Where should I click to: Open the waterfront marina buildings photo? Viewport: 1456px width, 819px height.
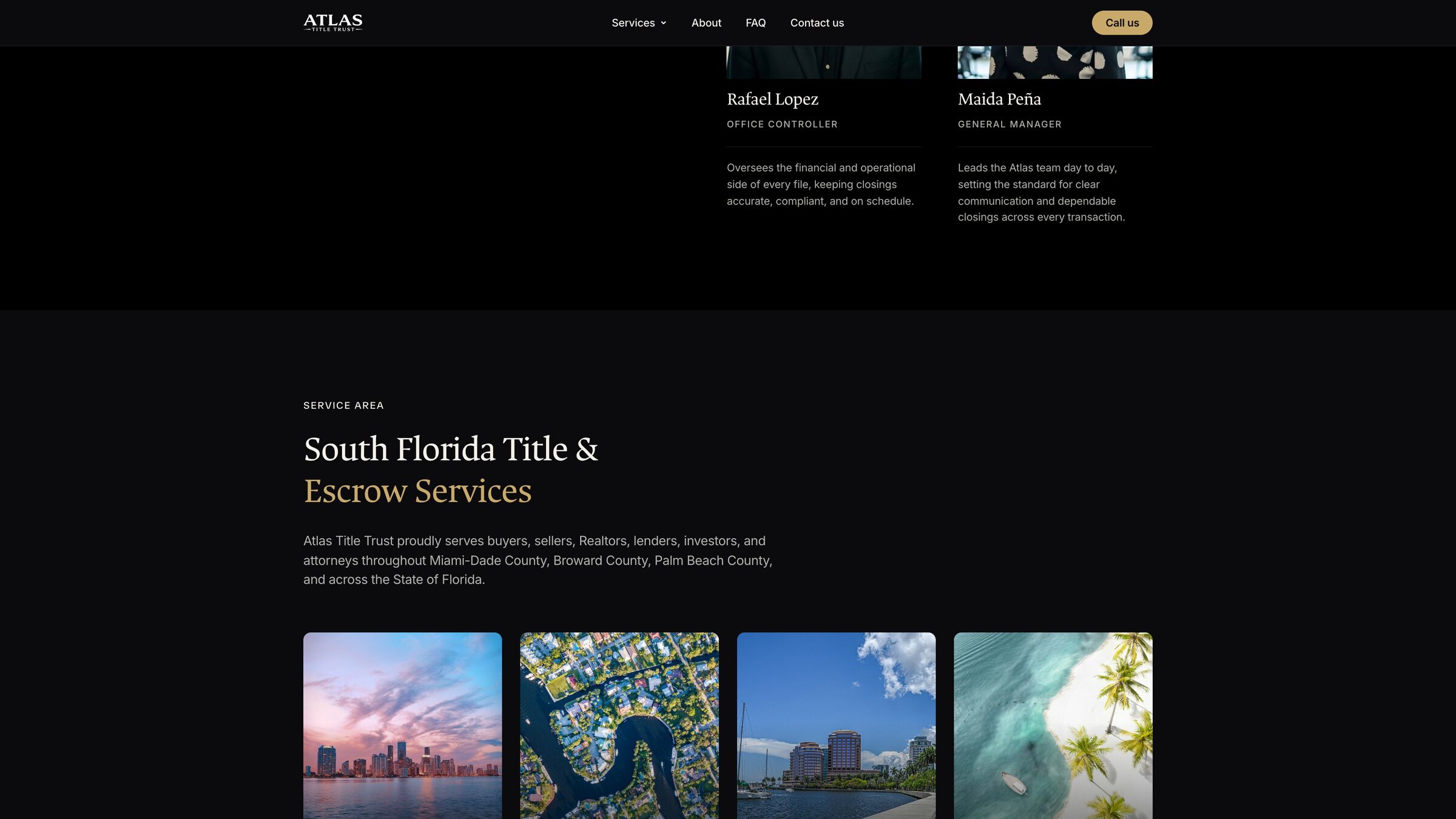click(836, 726)
